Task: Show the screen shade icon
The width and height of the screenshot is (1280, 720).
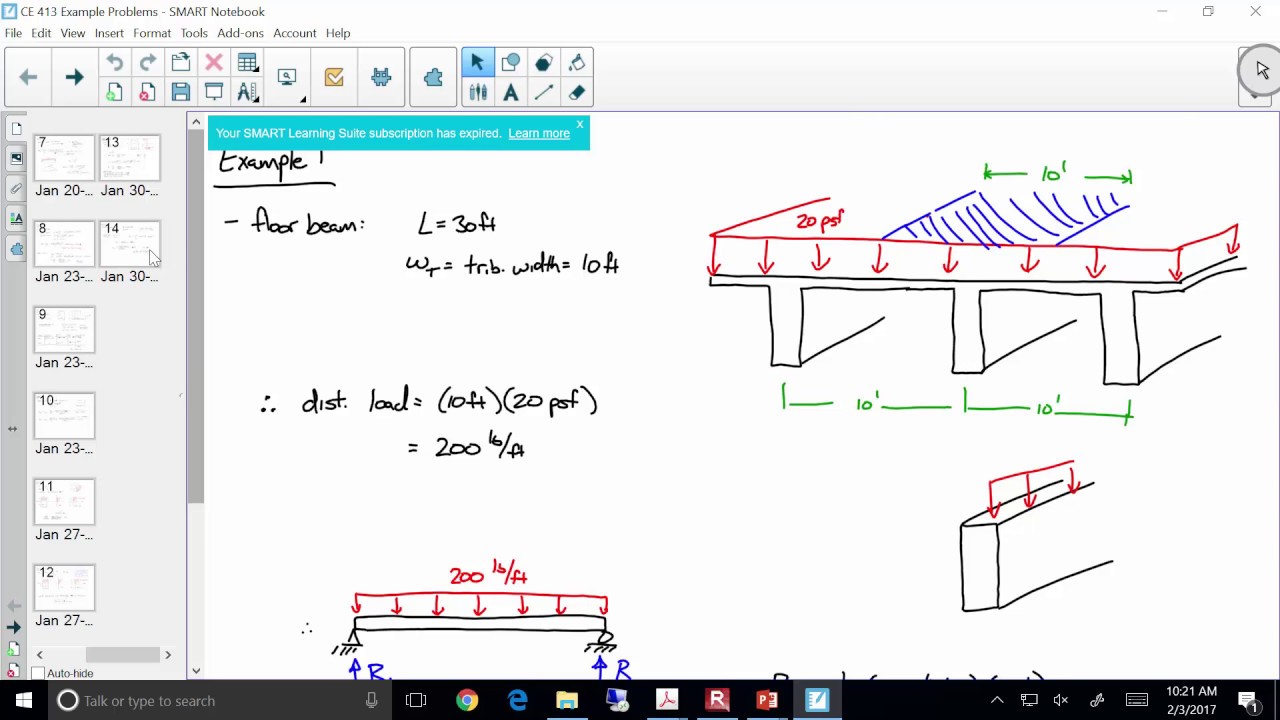Action: click(x=214, y=92)
